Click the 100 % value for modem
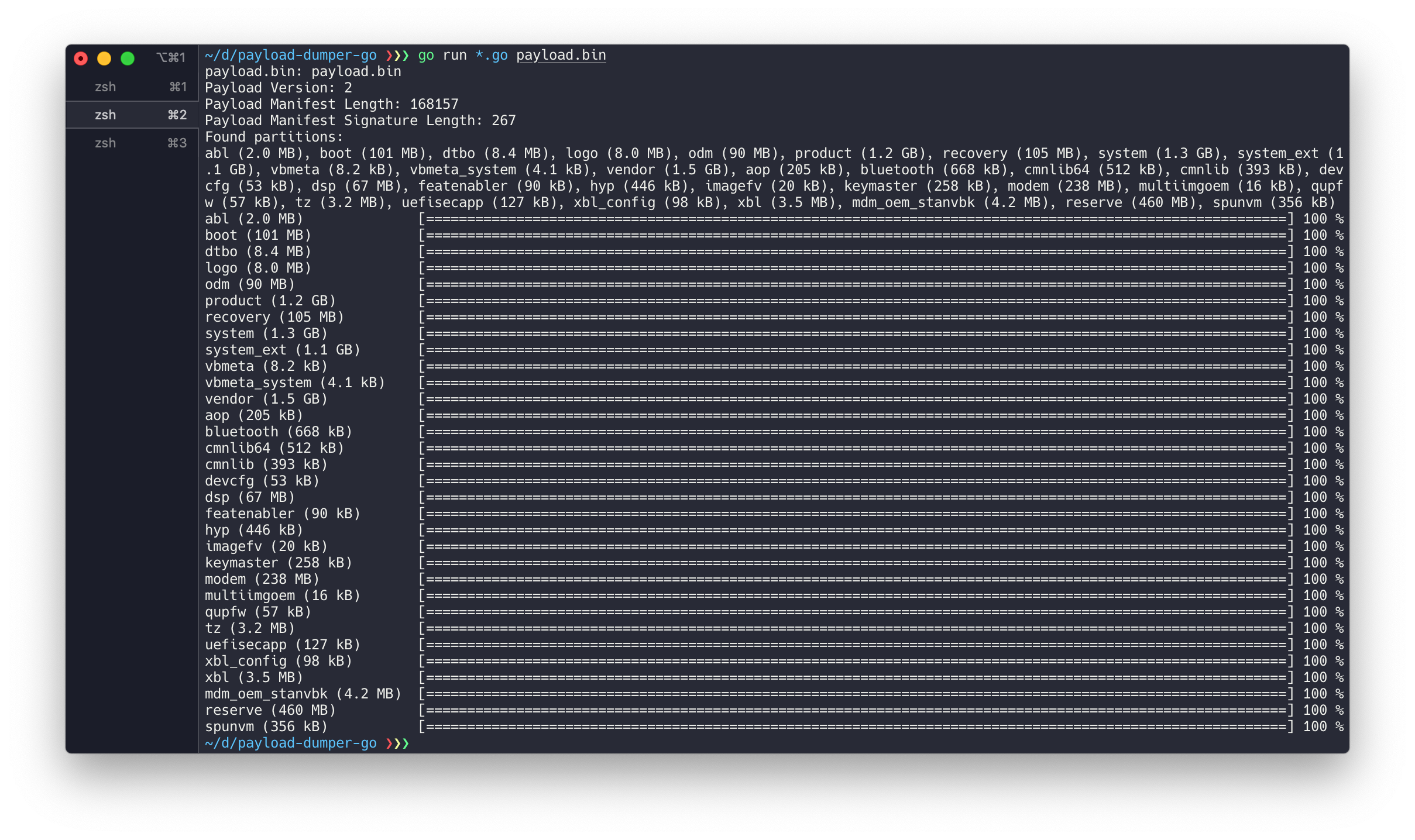1415x840 pixels. tap(1323, 579)
